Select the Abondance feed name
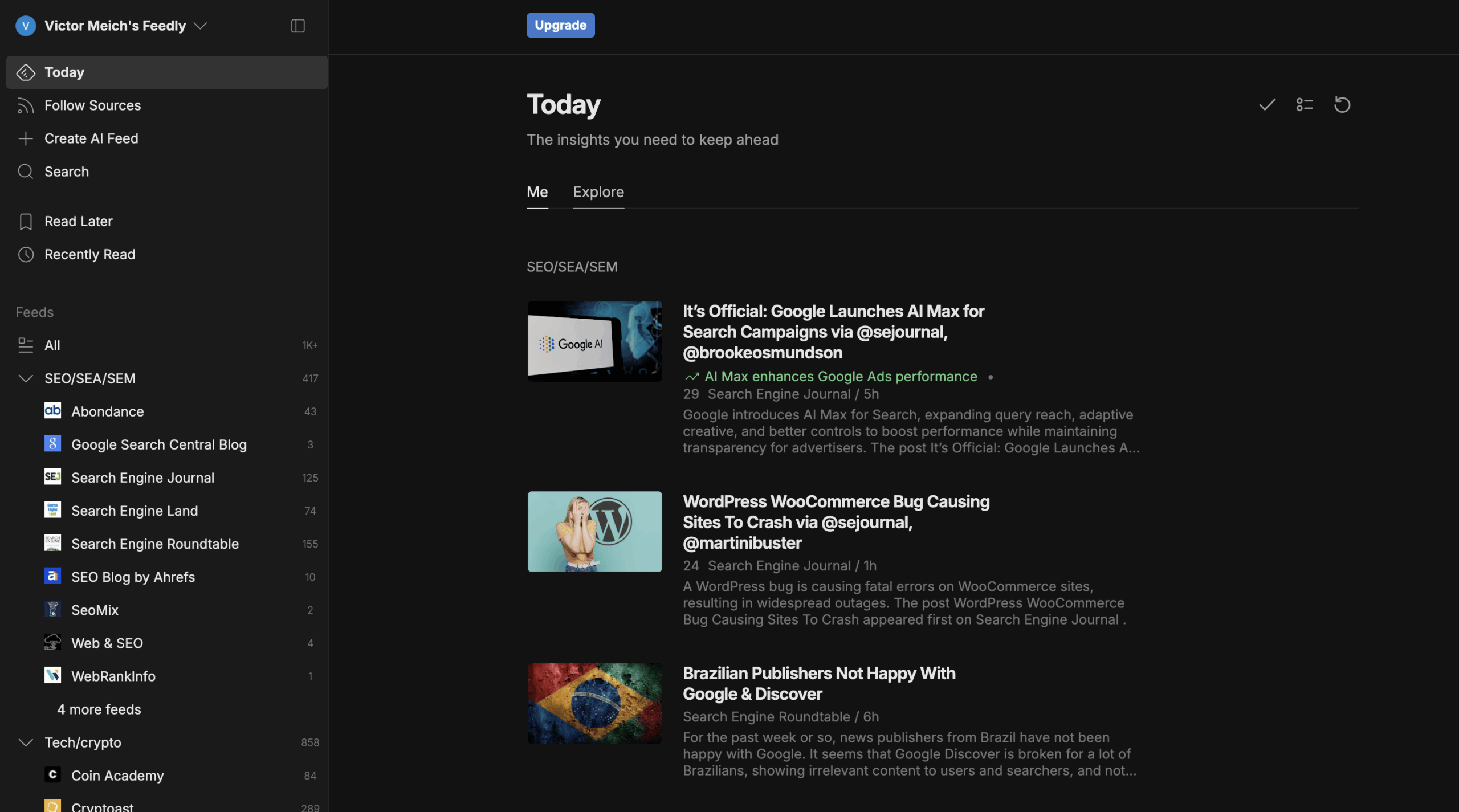 tap(108, 411)
